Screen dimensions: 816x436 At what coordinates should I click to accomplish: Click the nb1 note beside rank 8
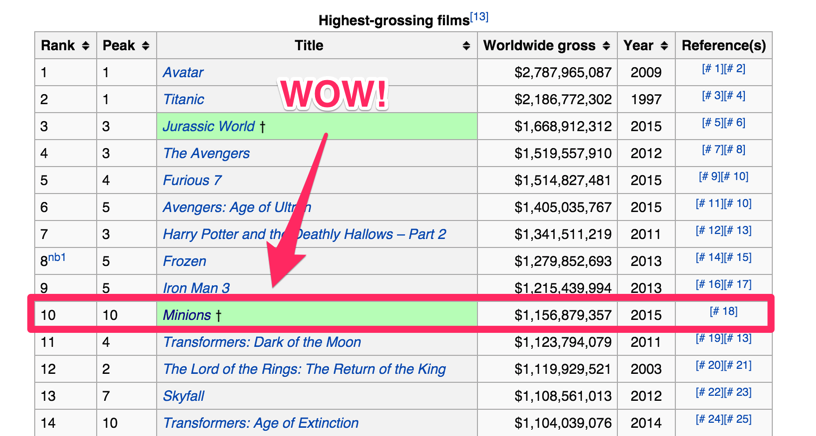[x=57, y=258]
